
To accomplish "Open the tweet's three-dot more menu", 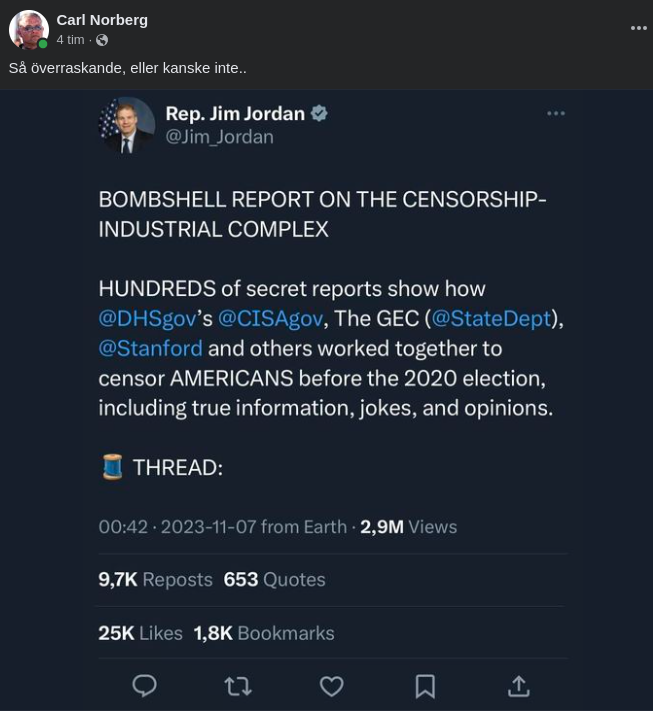I will pos(556,114).
